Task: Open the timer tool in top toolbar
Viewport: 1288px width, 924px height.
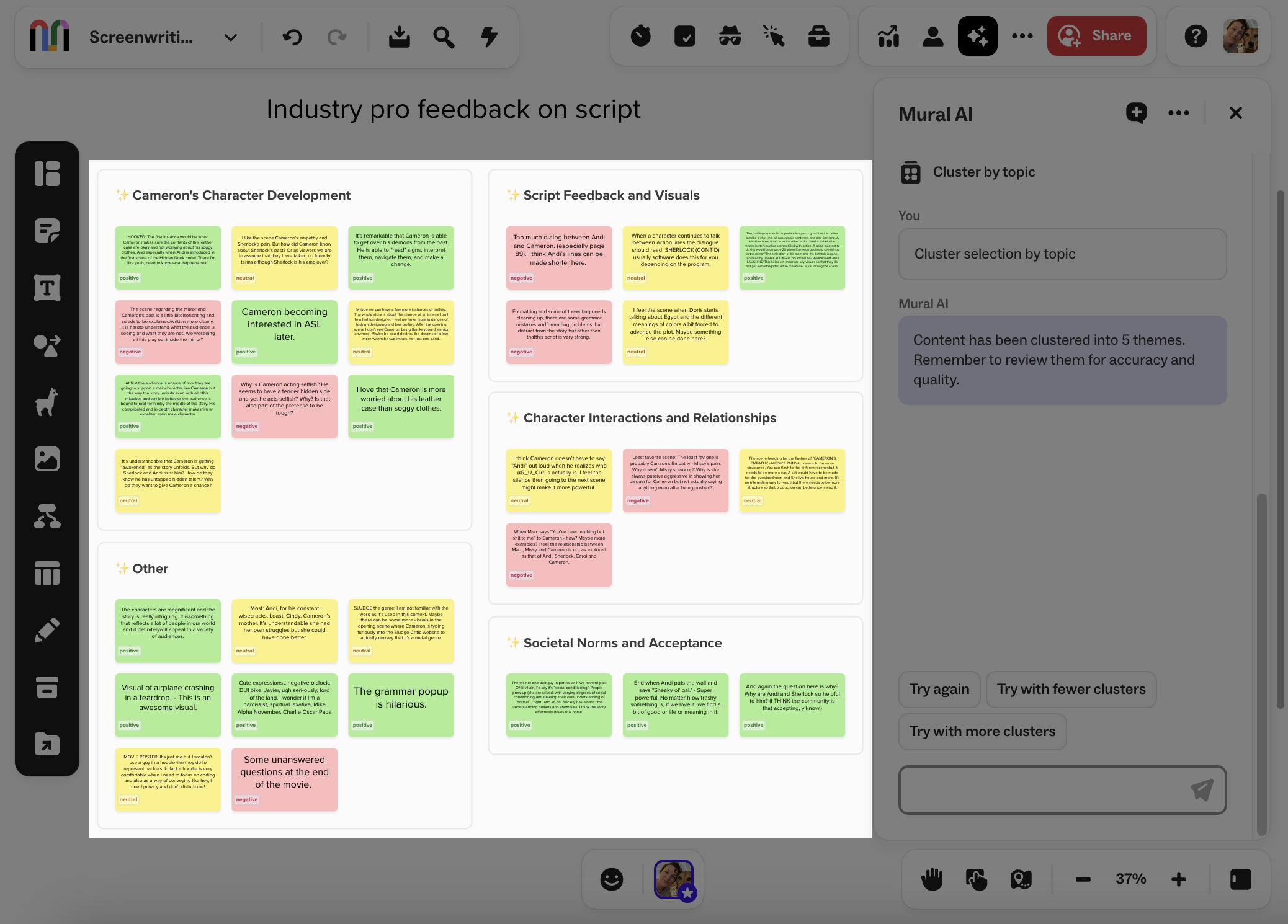Action: 640,36
